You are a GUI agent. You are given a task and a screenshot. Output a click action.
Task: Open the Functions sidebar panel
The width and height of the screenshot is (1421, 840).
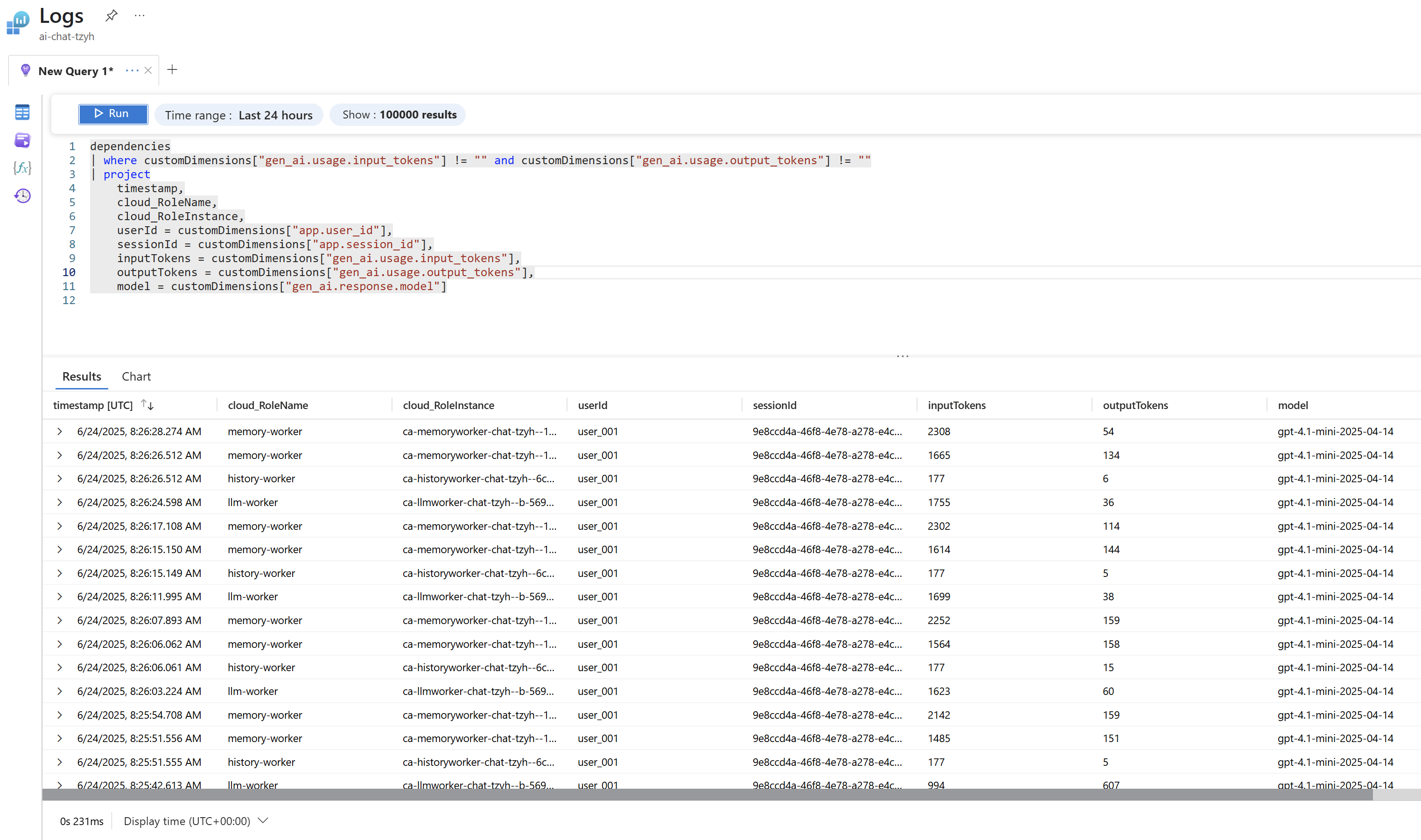coord(22,167)
